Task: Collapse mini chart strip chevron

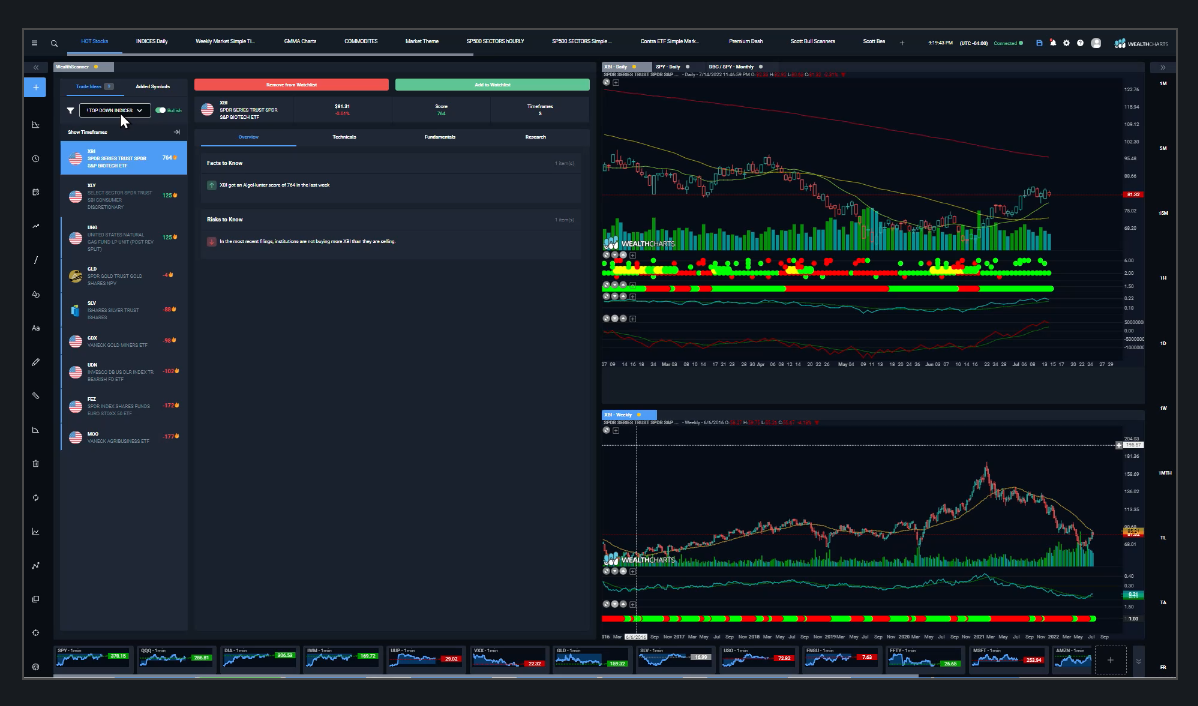Action: pyautogui.click(x=1138, y=662)
